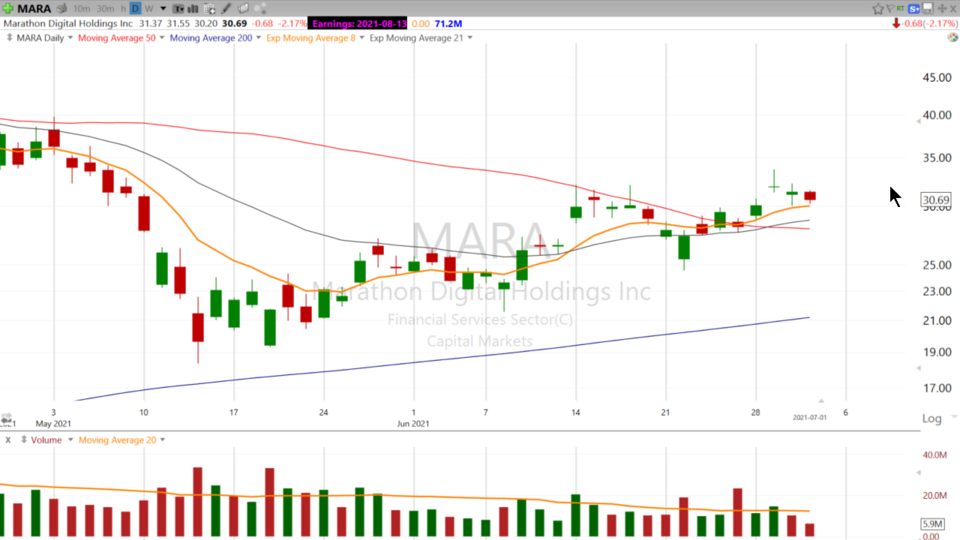Click the red down-arrow change indicator
The height and width of the screenshot is (540, 960).
pos(896,23)
